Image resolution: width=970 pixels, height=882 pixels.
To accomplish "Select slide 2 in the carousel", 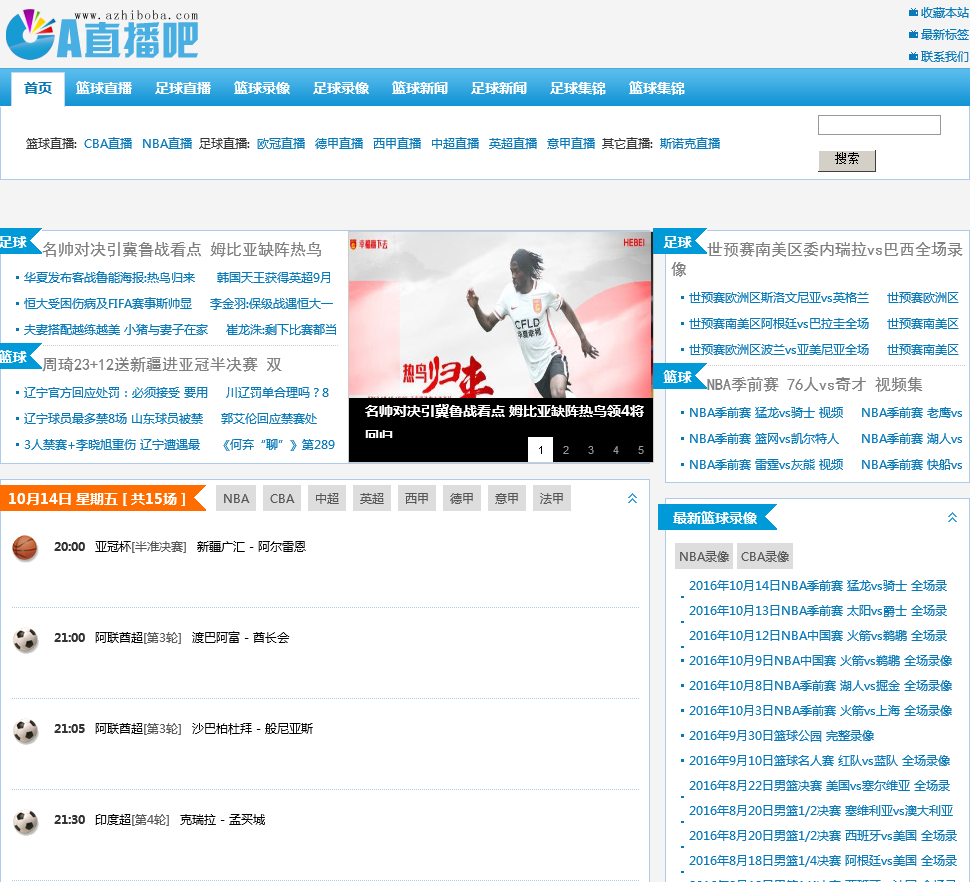I will (565, 450).
